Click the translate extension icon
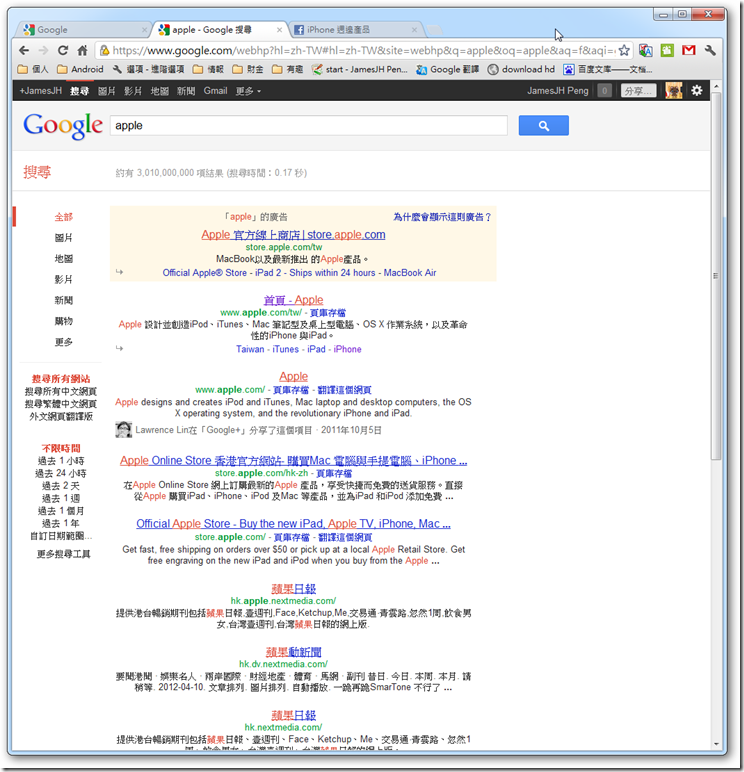This screenshot has width=744, height=772. [646, 50]
